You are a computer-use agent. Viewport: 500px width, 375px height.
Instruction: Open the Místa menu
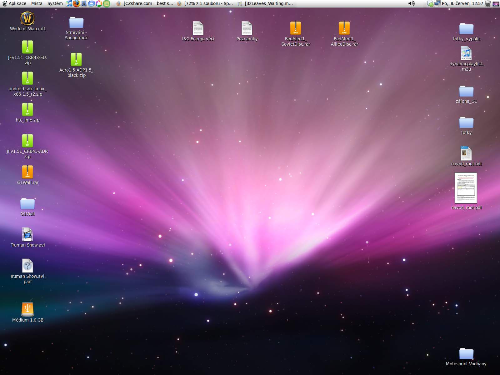pos(37,3)
